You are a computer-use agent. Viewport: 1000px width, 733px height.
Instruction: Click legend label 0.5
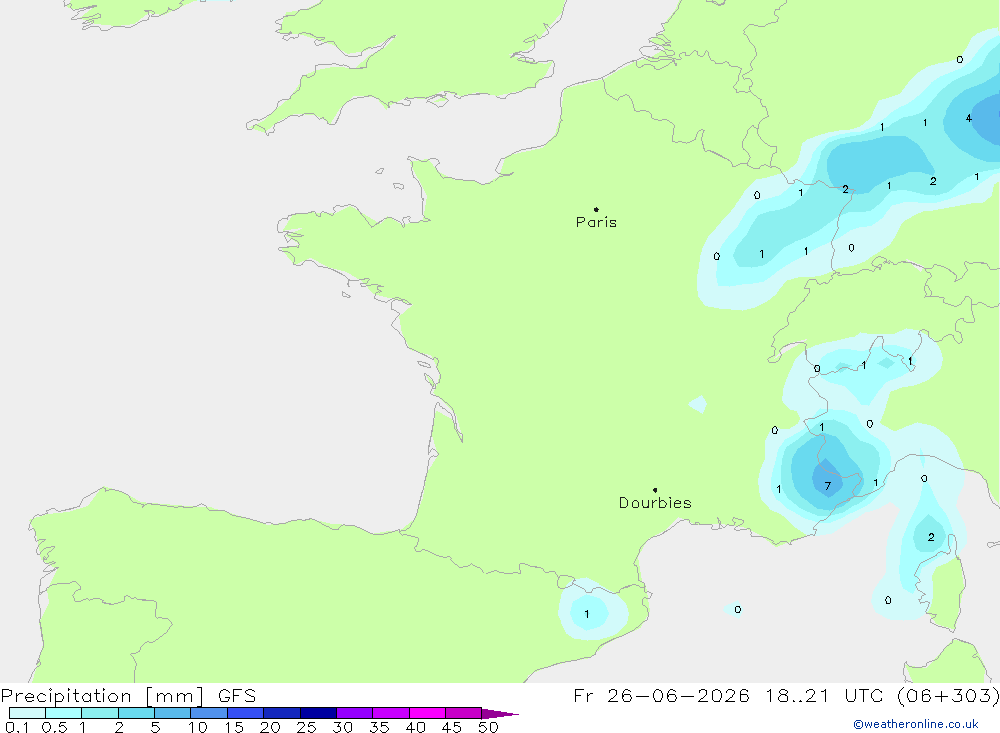tap(54, 727)
